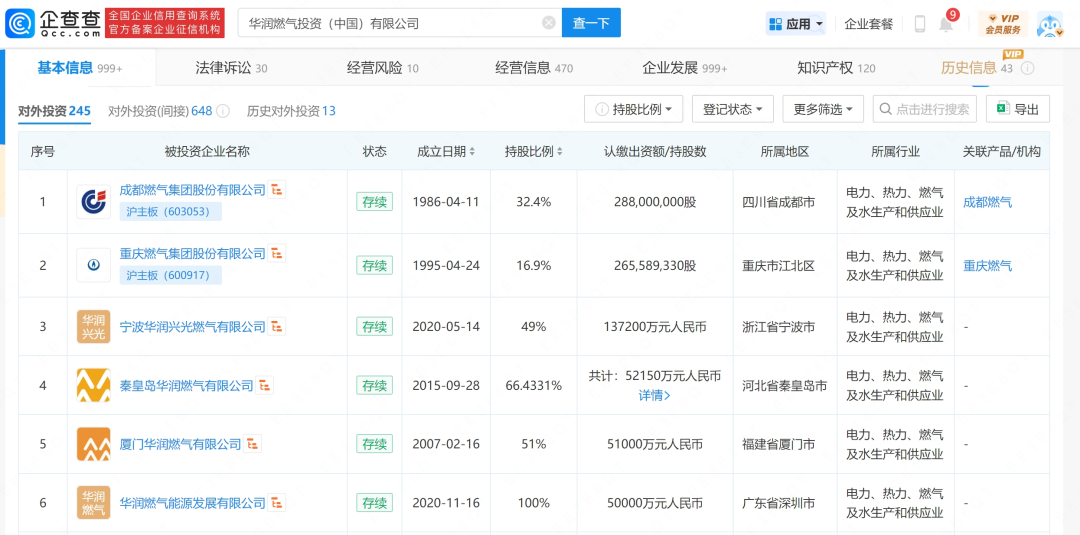This screenshot has height=535, width=1080.
Task: Click date cell 2020-05-14
Action: pyautogui.click(x=446, y=326)
